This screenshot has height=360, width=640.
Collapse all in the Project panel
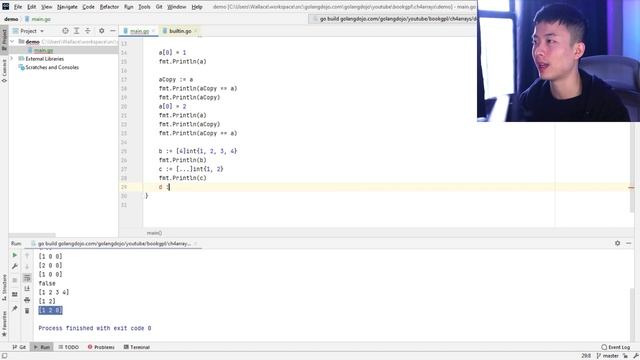pos(88,31)
